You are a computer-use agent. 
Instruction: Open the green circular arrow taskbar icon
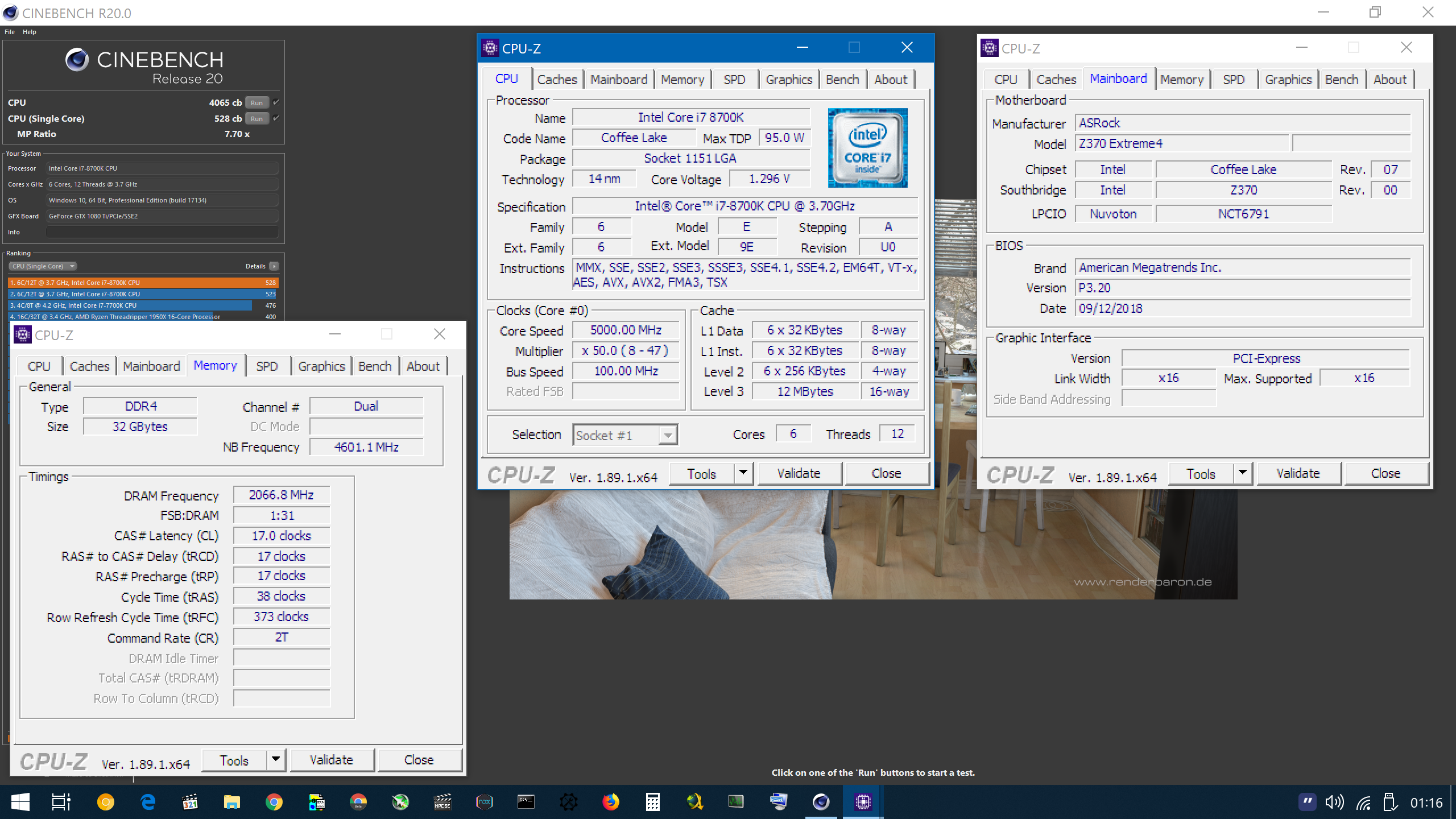pyautogui.click(x=400, y=802)
